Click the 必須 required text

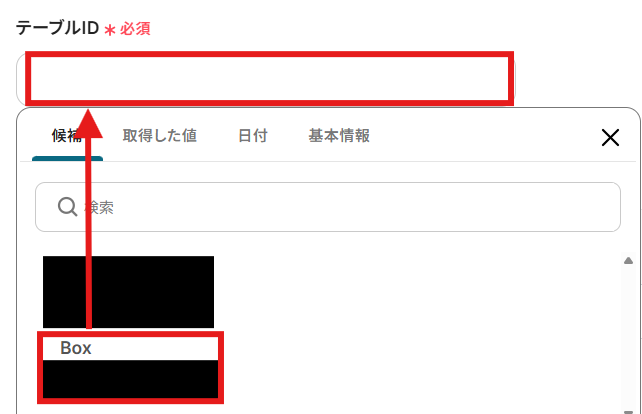click(x=135, y=29)
